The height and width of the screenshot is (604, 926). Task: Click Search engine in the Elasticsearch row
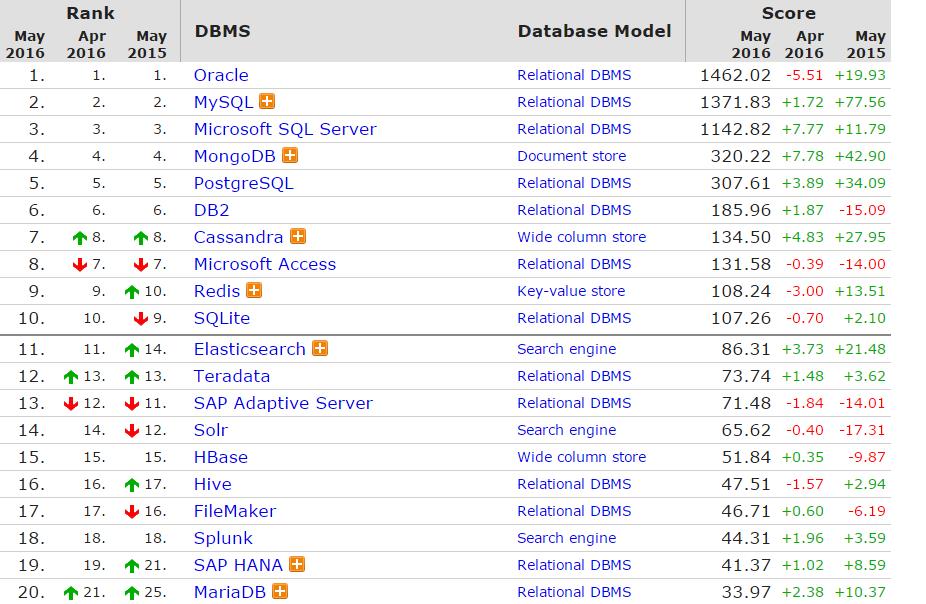click(x=566, y=349)
